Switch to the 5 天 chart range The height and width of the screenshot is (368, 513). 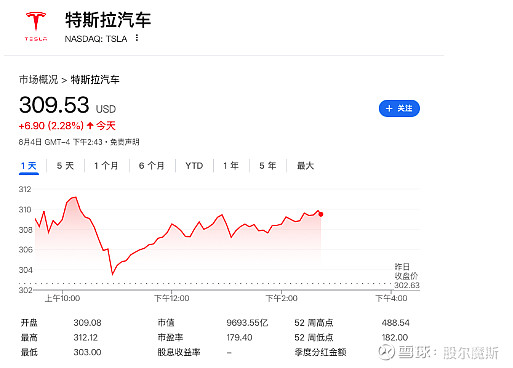coord(65,166)
